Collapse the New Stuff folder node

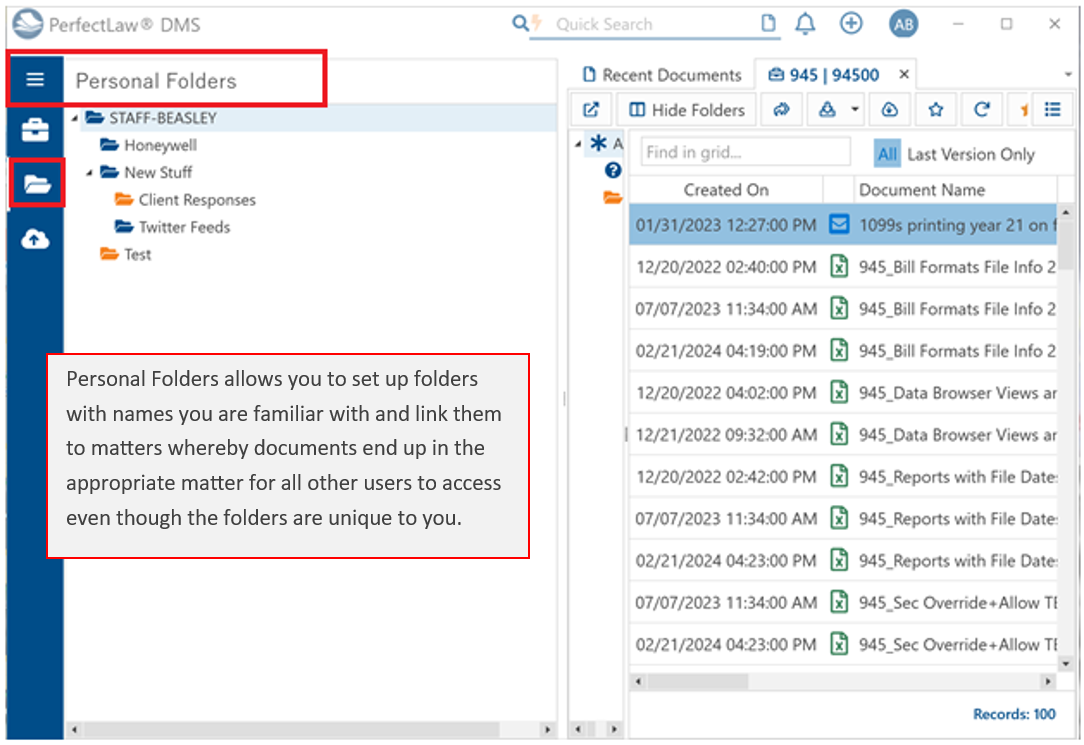(x=89, y=173)
